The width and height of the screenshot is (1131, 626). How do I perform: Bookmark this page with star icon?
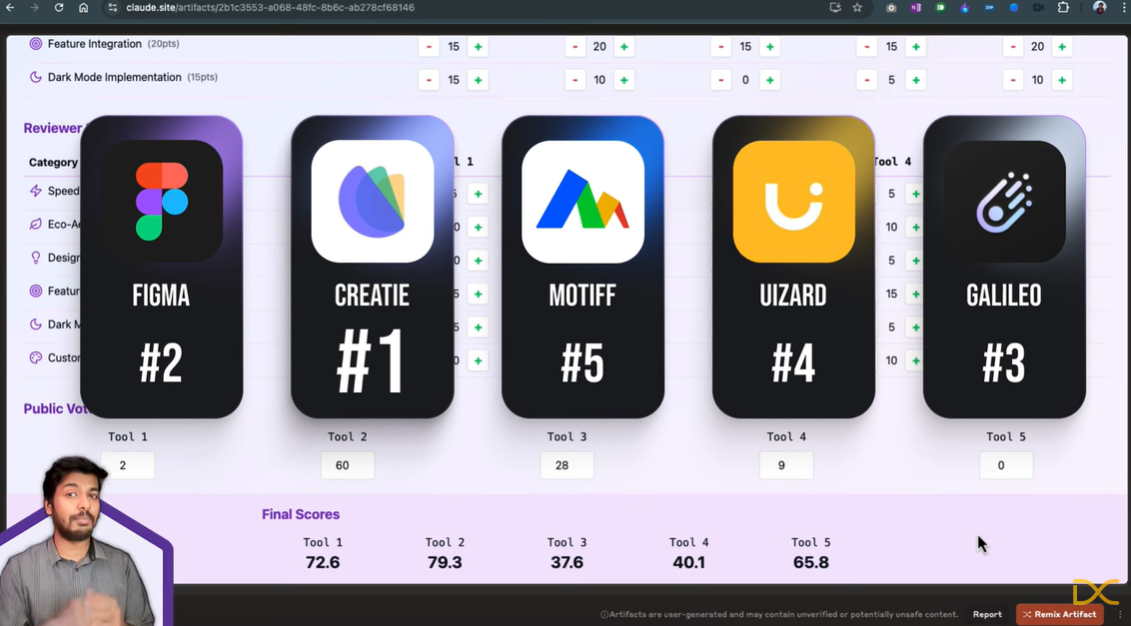pos(857,7)
